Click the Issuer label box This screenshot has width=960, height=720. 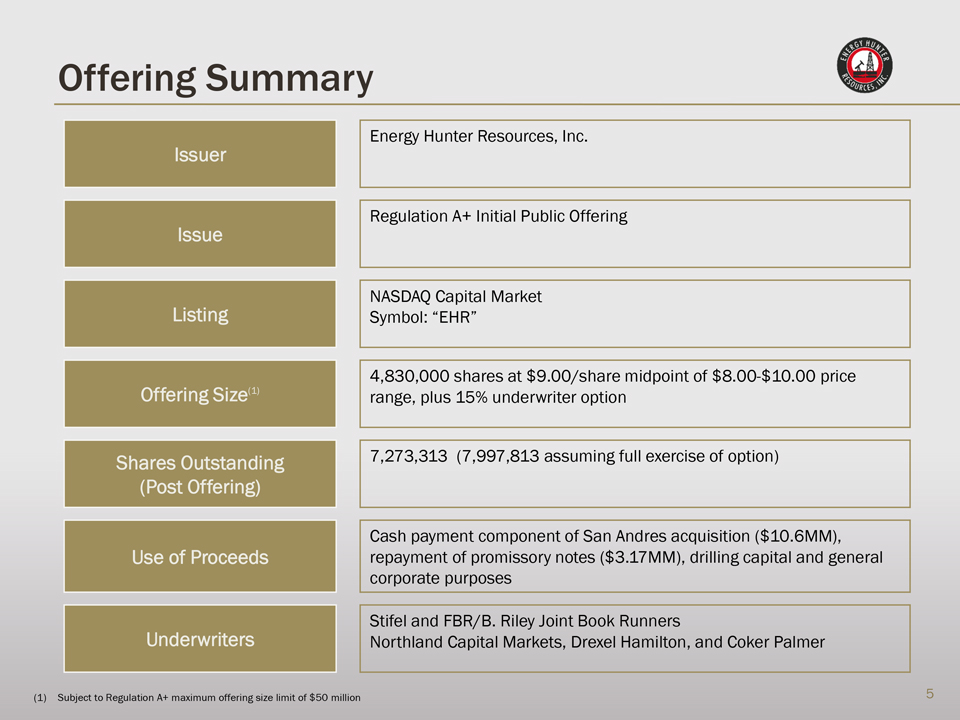point(200,154)
